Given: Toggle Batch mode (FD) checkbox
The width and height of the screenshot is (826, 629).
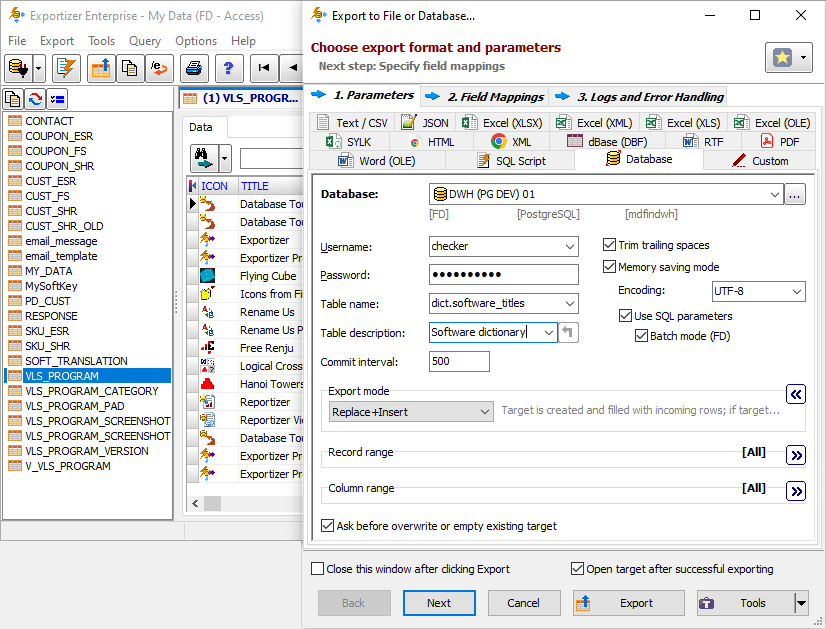Looking at the screenshot, I should tap(641, 336).
